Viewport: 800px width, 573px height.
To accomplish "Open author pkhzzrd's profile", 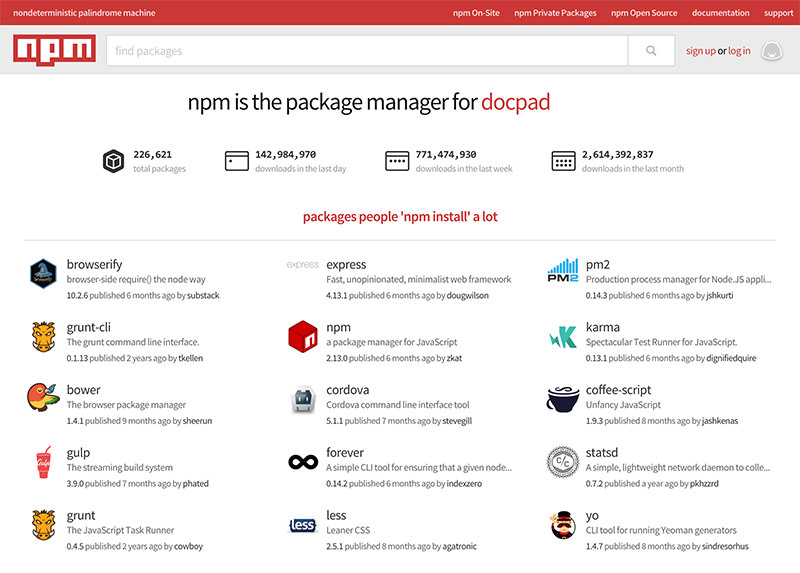I will click(704, 484).
